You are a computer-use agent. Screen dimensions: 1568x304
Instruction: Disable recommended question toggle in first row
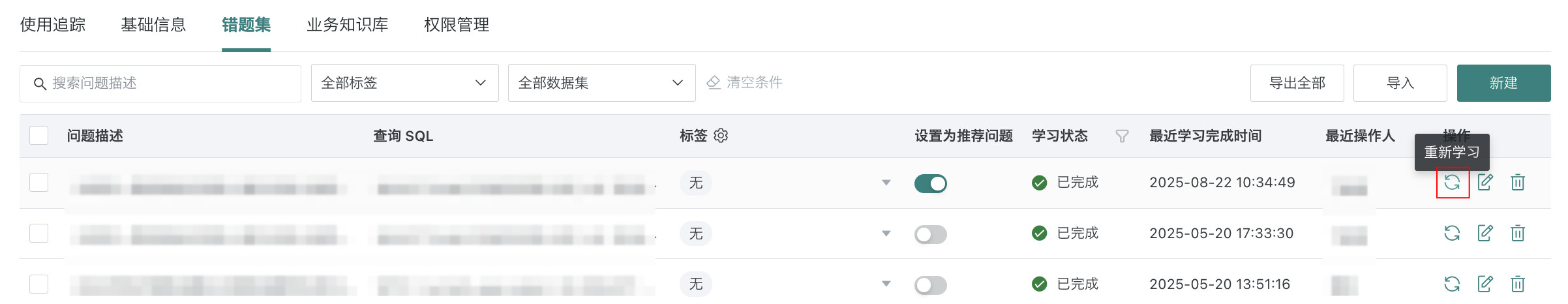point(931,184)
